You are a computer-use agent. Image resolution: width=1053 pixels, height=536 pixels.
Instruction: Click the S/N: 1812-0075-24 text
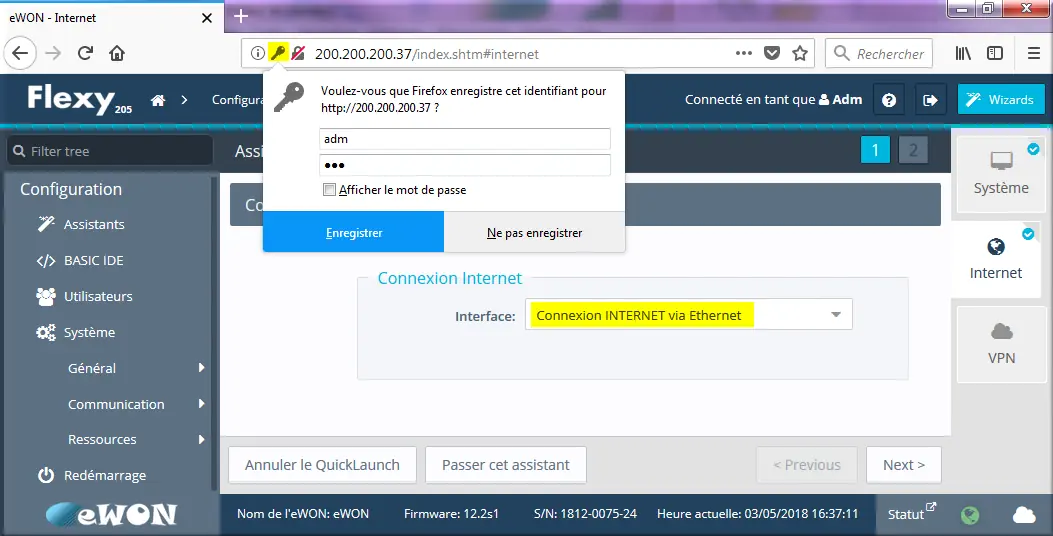coord(586,514)
